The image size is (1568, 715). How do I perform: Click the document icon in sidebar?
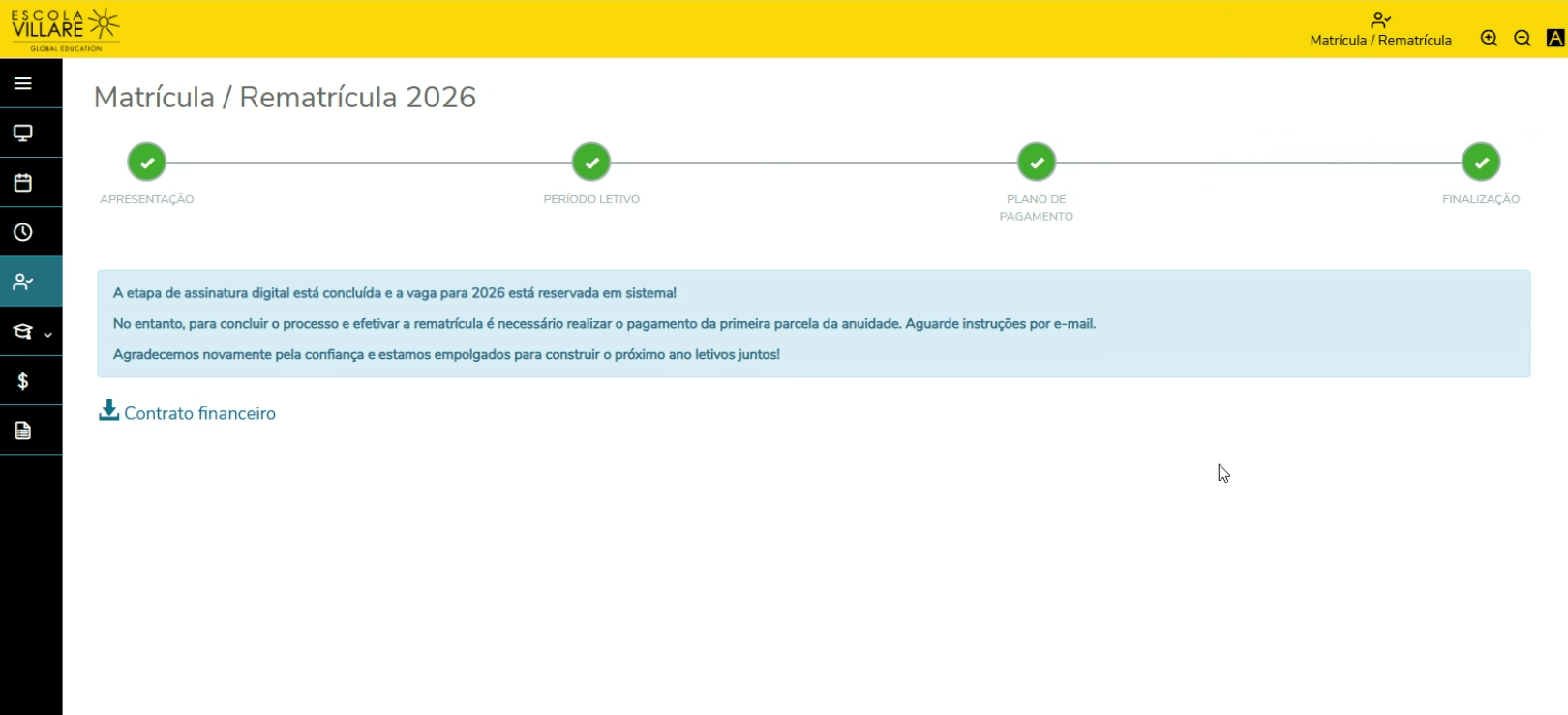point(23,431)
